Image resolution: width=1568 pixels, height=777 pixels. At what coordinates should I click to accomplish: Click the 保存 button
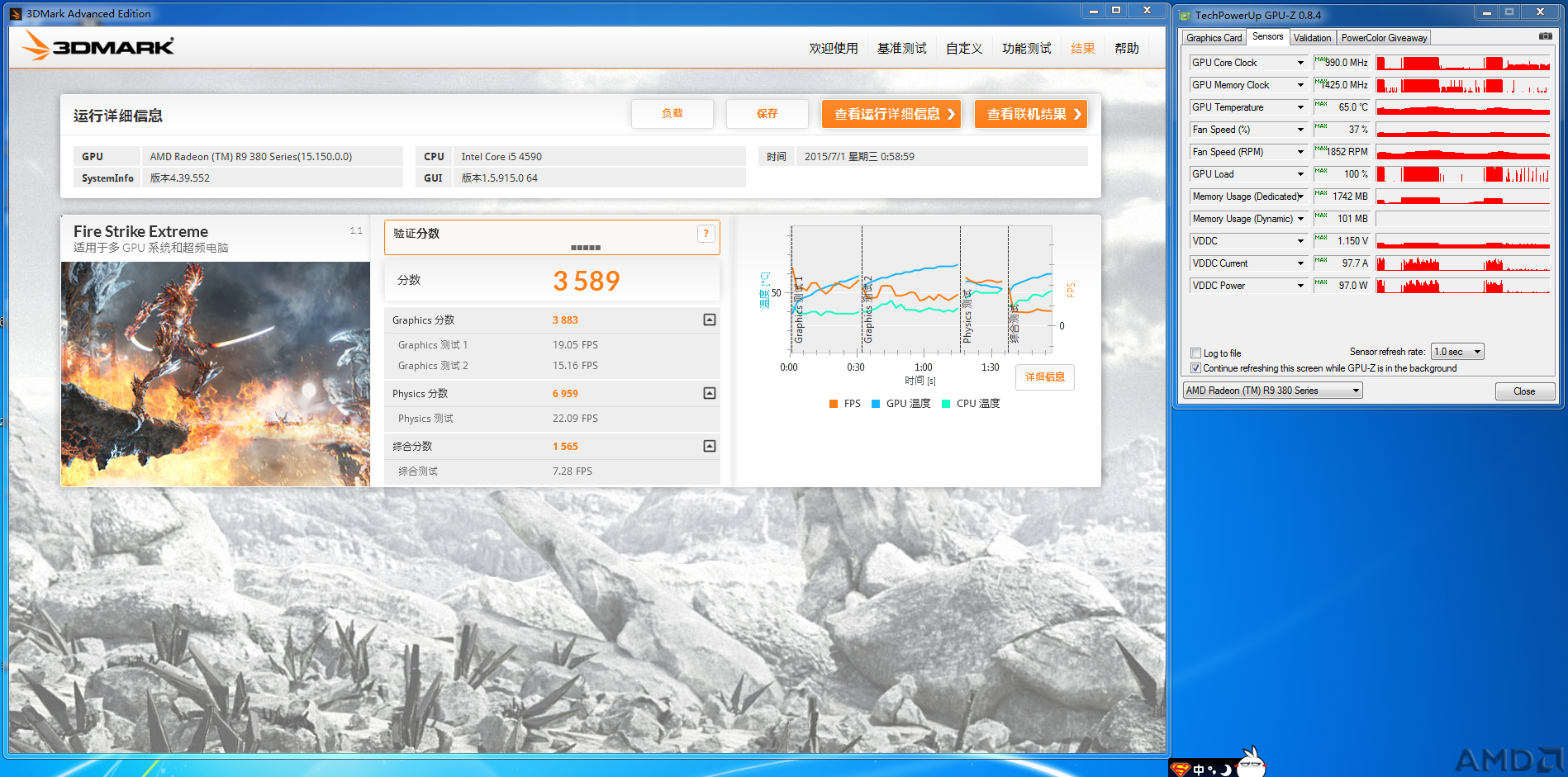coord(767,113)
